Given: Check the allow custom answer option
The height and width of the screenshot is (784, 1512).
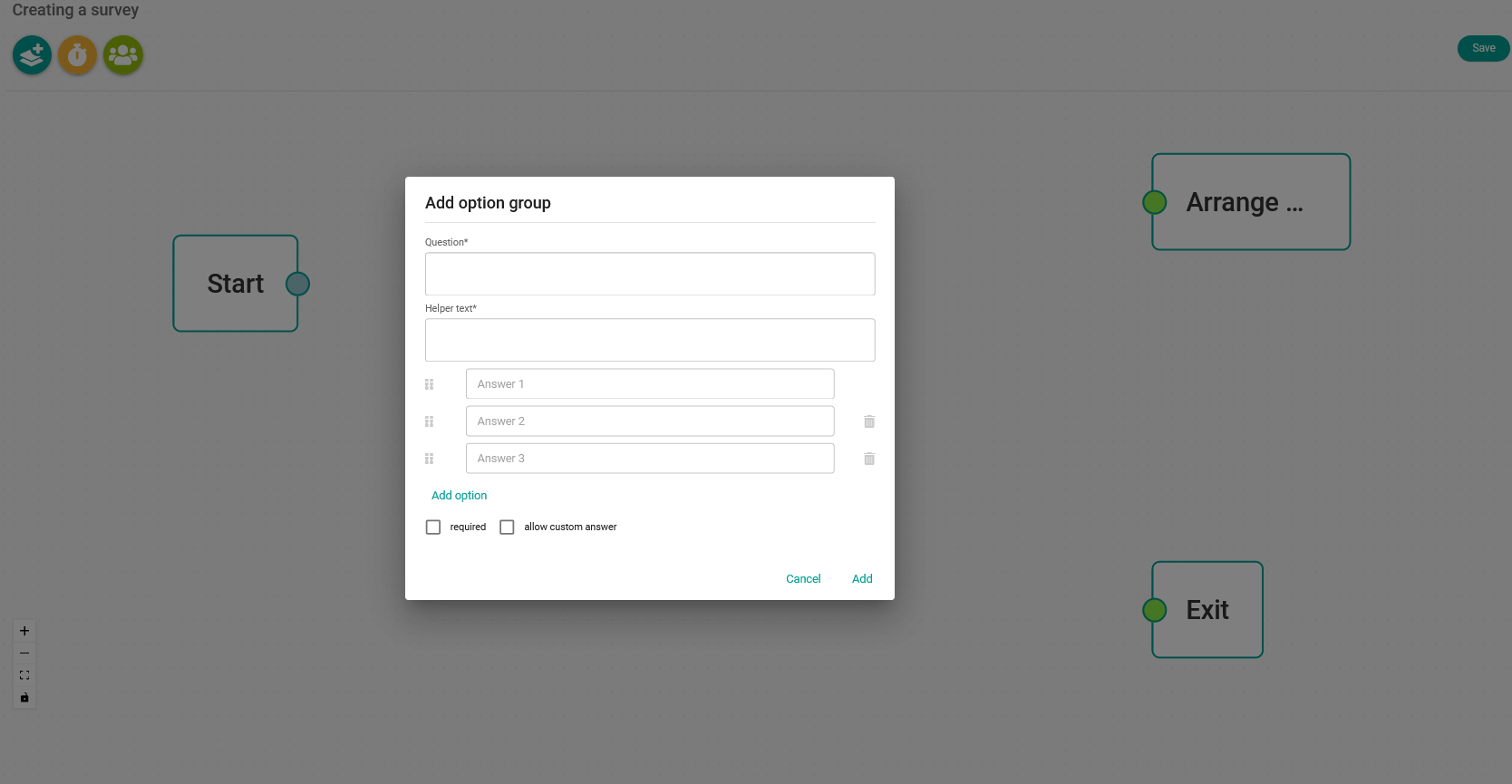Looking at the screenshot, I should point(507,527).
